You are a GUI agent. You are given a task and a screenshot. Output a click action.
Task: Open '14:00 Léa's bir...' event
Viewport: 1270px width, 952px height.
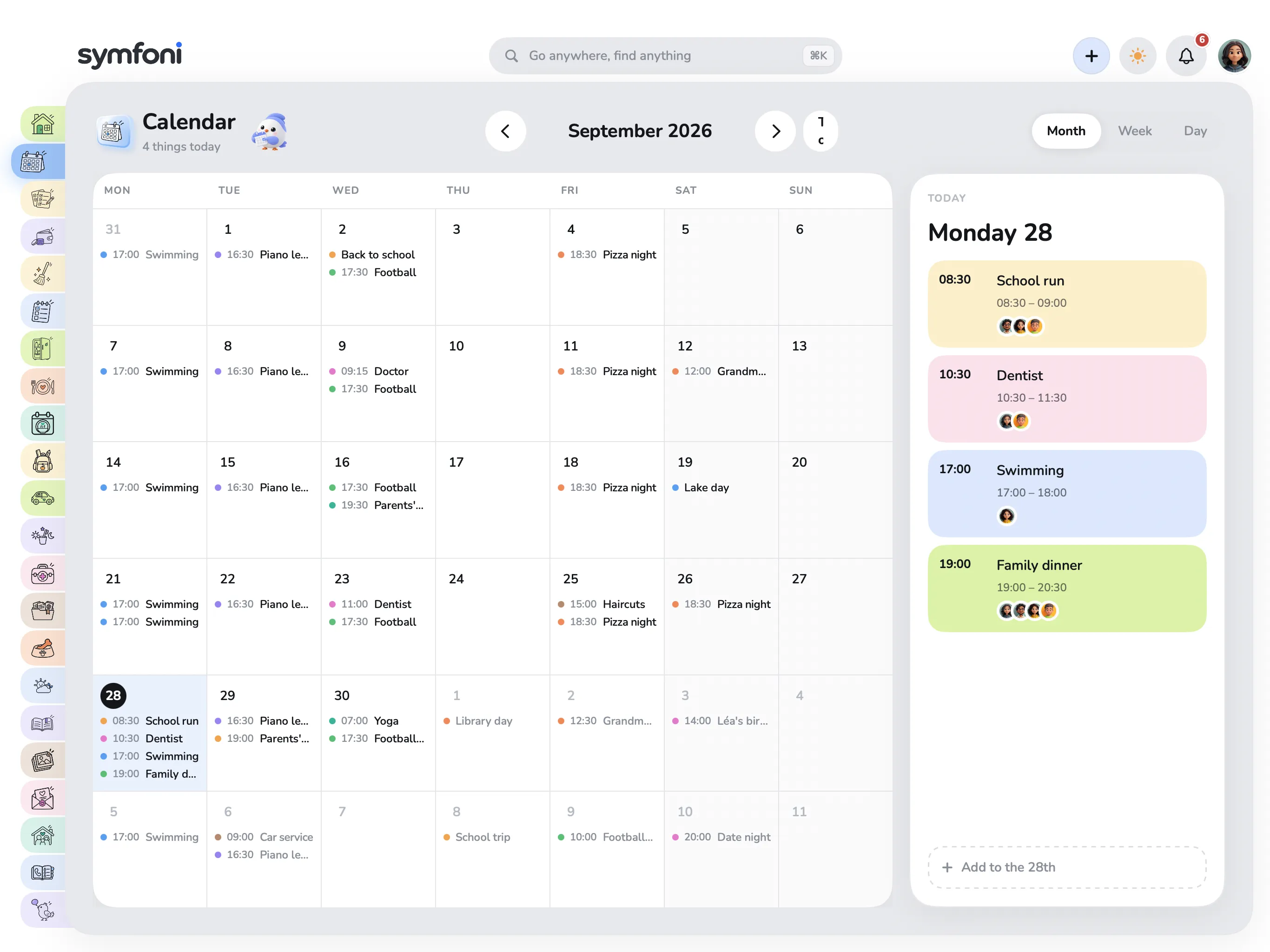(720, 721)
